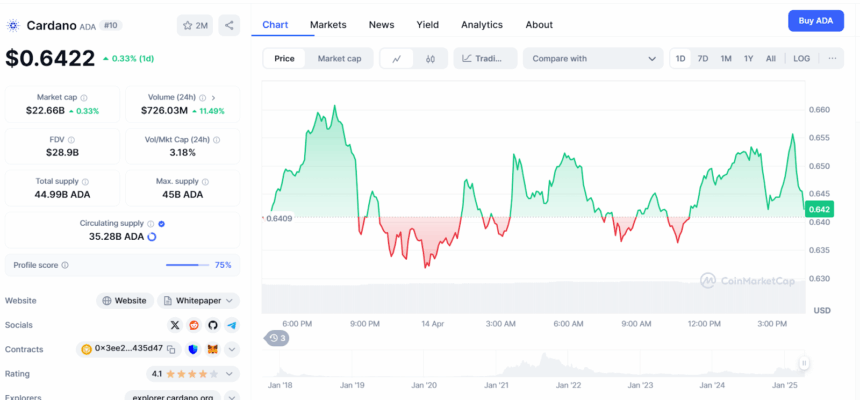Set chart range to 1D

681,59
